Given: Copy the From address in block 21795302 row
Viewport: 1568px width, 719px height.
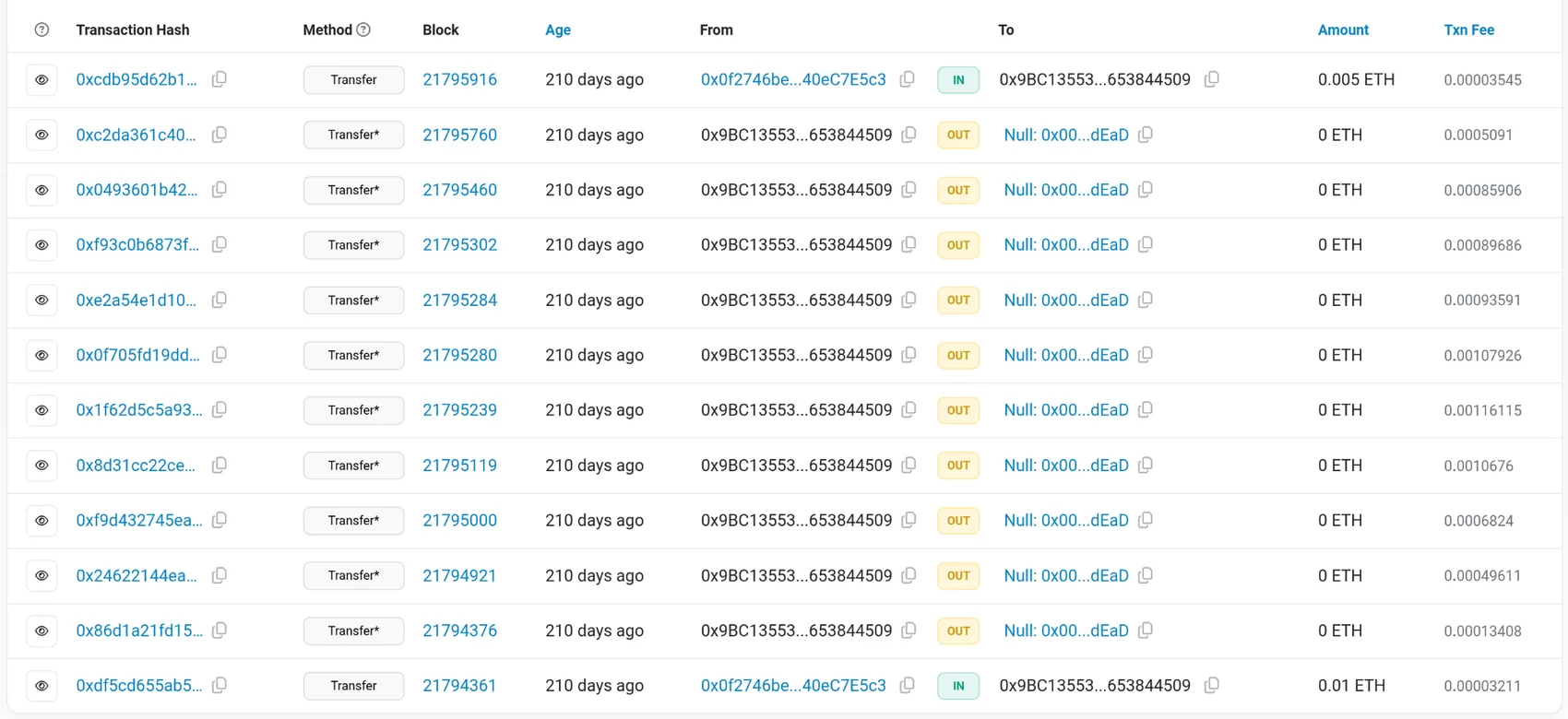Looking at the screenshot, I should pos(909,244).
